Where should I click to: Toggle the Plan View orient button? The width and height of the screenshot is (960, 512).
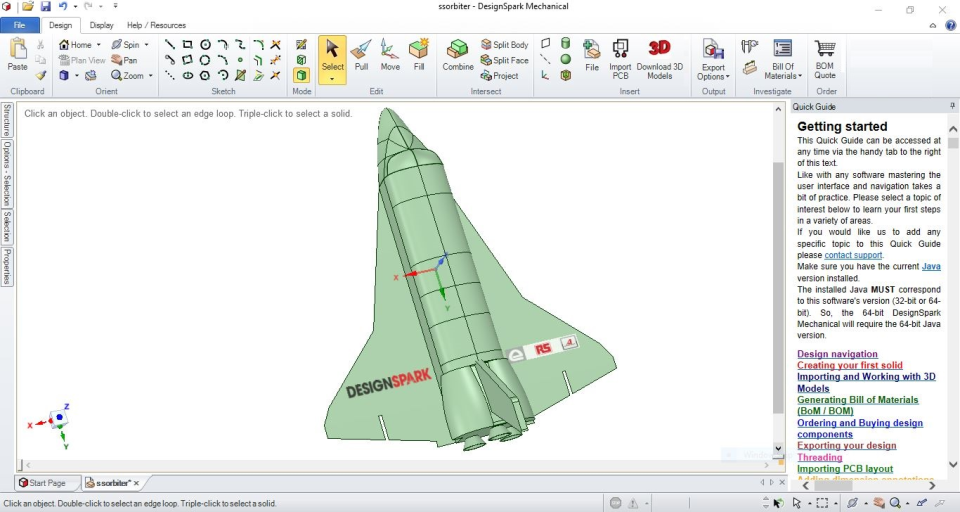[x=82, y=60]
